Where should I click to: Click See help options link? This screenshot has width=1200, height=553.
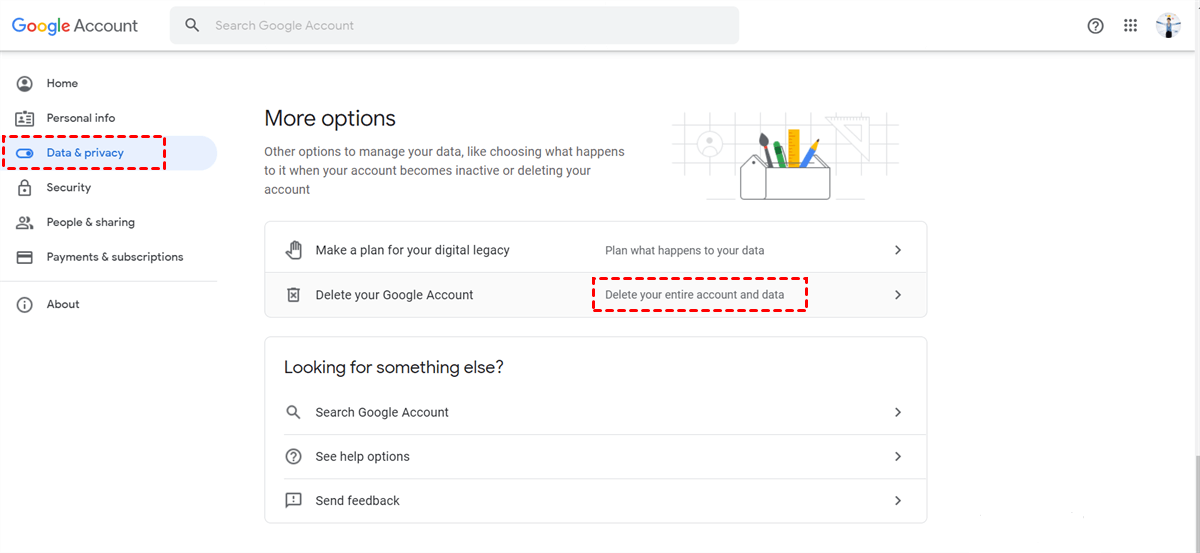pyautogui.click(x=362, y=456)
